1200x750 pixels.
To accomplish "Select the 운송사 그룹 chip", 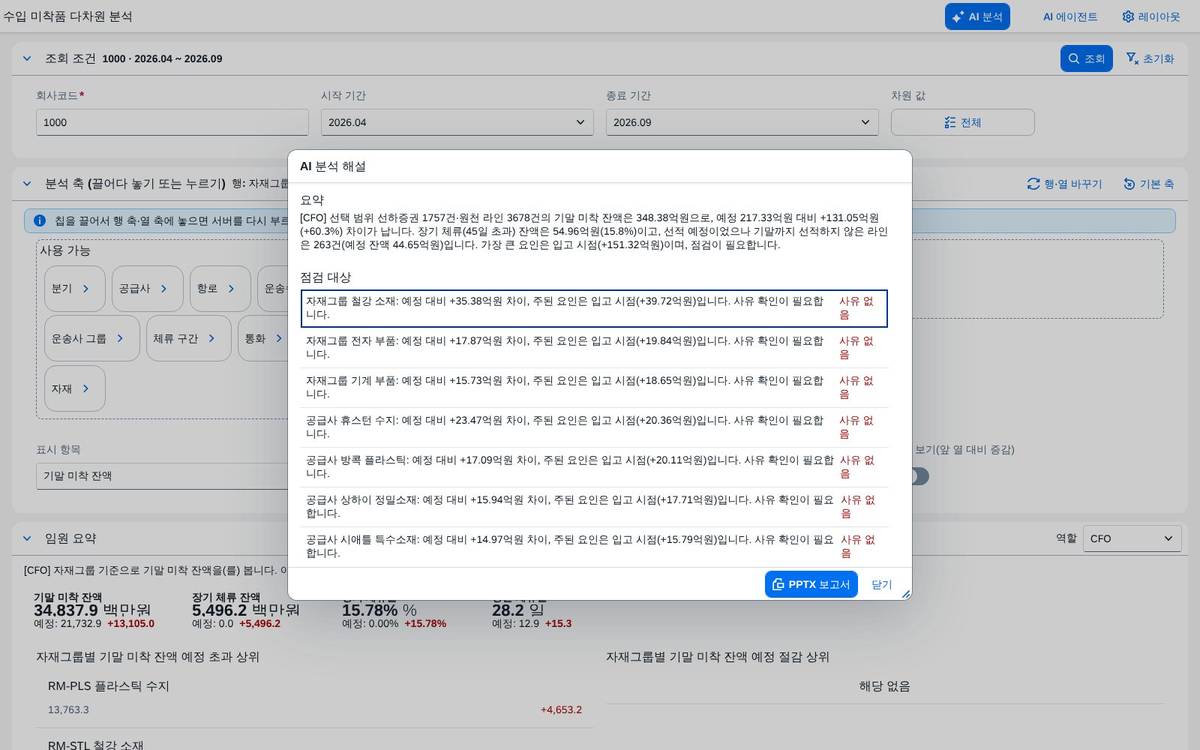I will tap(92, 338).
